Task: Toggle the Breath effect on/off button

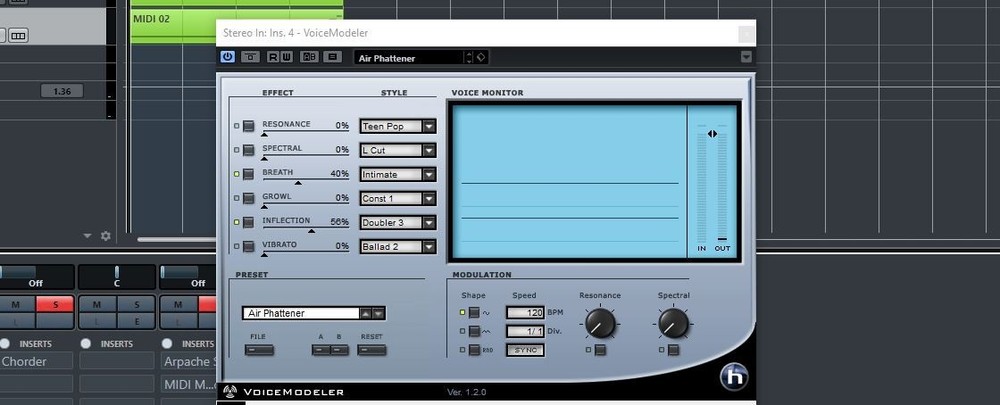Action: [248, 175]
